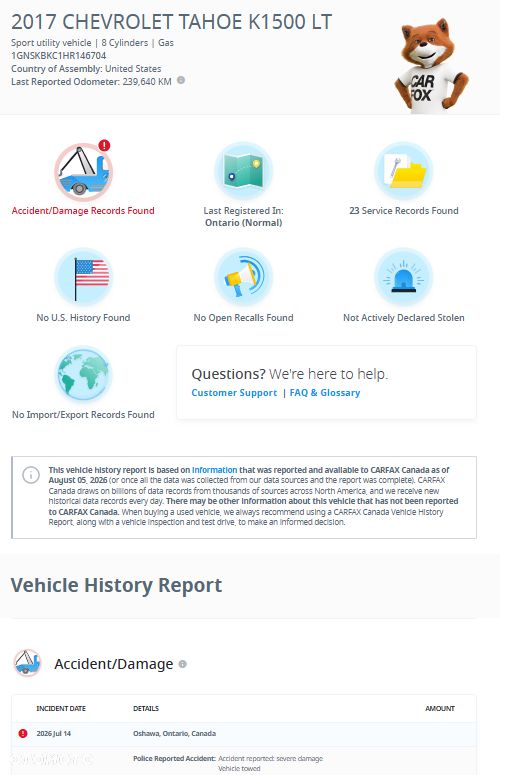The image size is (520, 775).
Task: Click the Accident/Damage section heading
Action: (x=114, y=664)
